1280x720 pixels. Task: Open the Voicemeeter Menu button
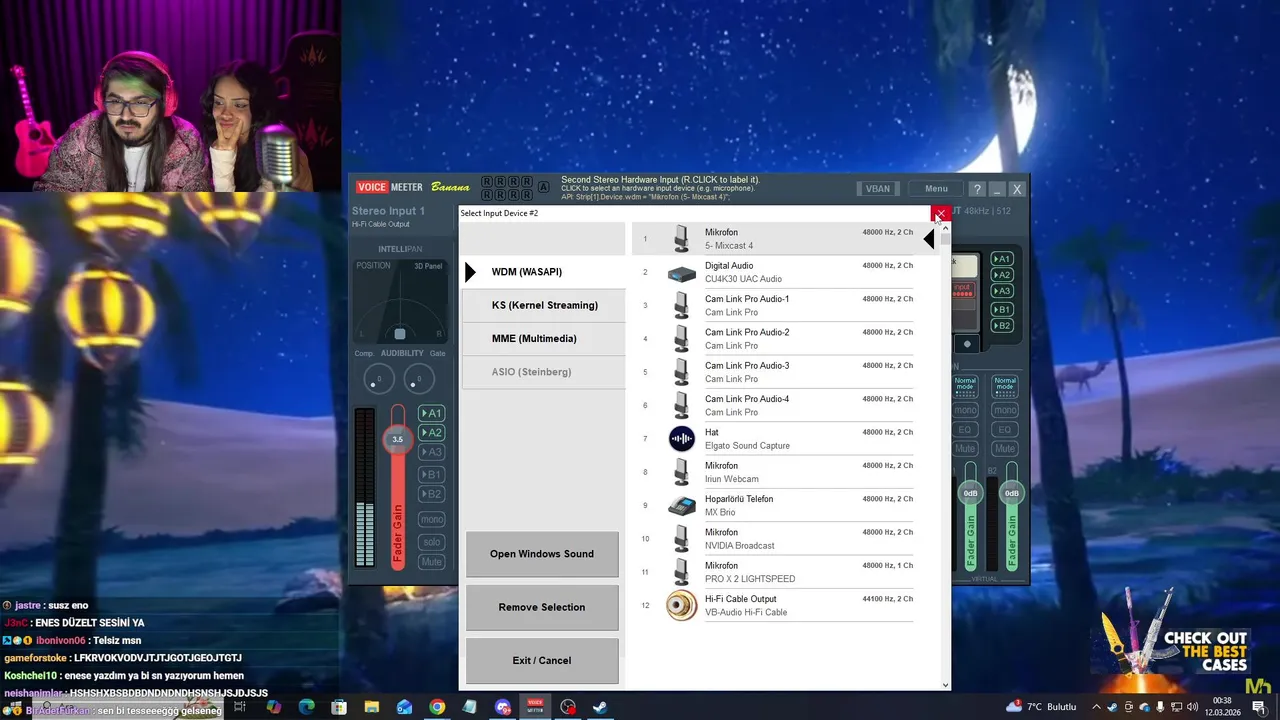coord(936,189)
